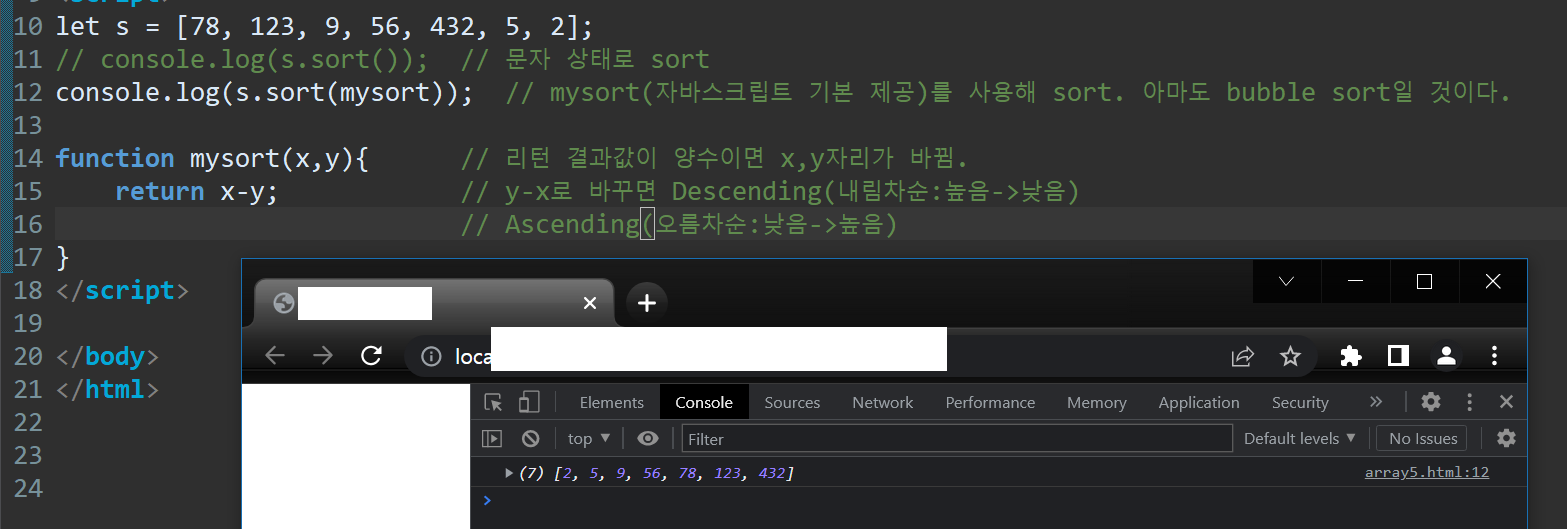1567x529 pixels.
Task: Open the Extensions puzzle icon
Action: tap(1350, 356)
